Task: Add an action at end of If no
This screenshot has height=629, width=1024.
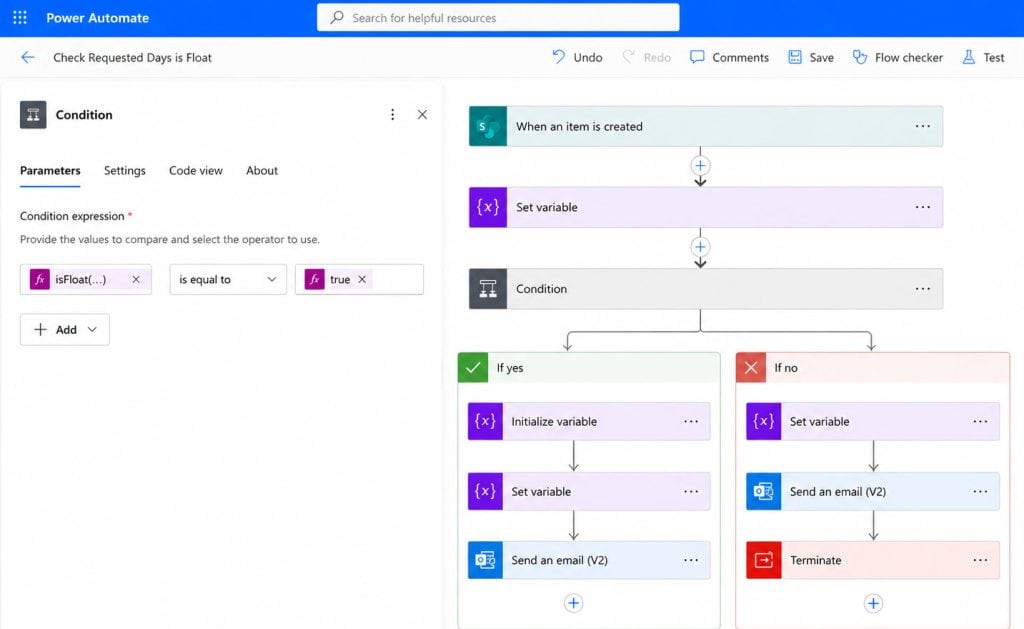Action: tap(873, 603)
